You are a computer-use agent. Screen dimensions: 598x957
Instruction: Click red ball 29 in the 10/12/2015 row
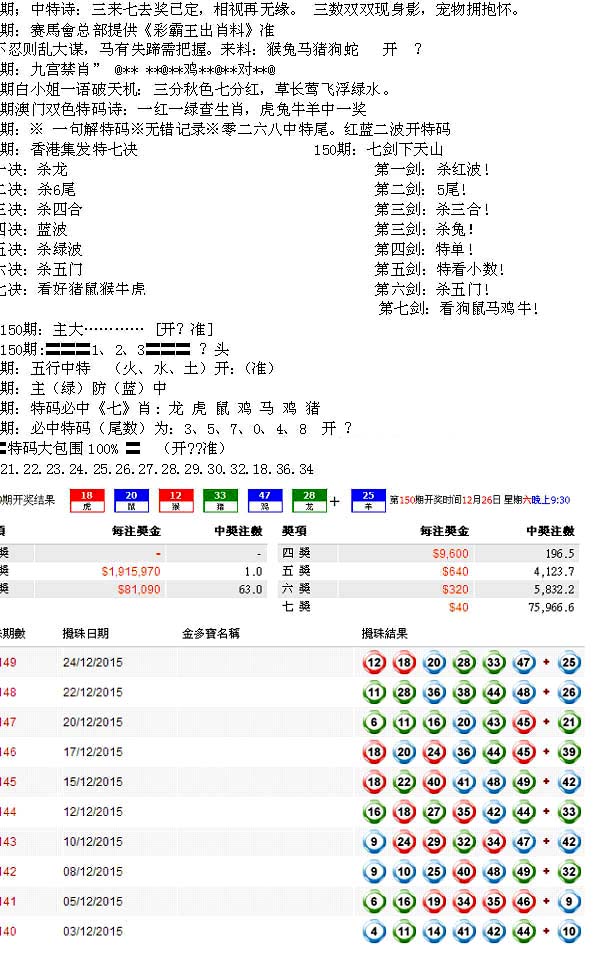coord(434,842)
